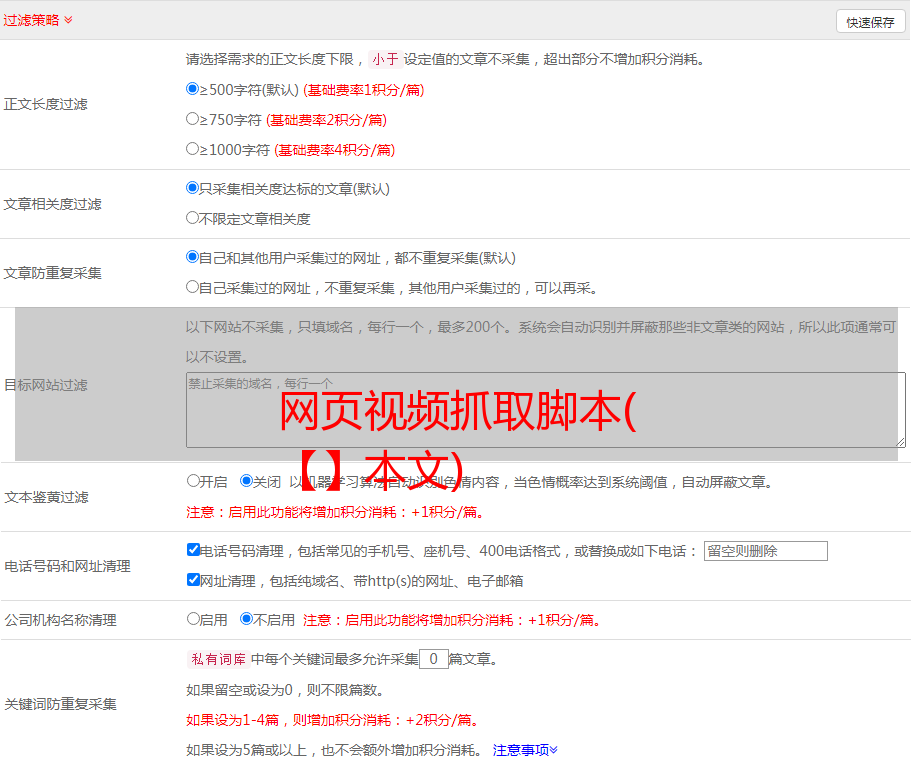912x768 pixels.
Task: Collapse the 过滤策略 section header
Action: [38, 20]
